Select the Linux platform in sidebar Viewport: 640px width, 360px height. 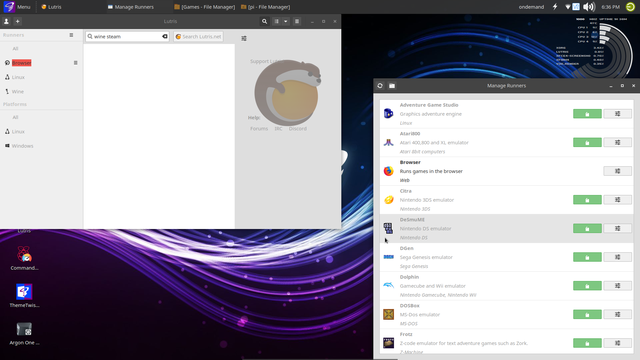18,131
